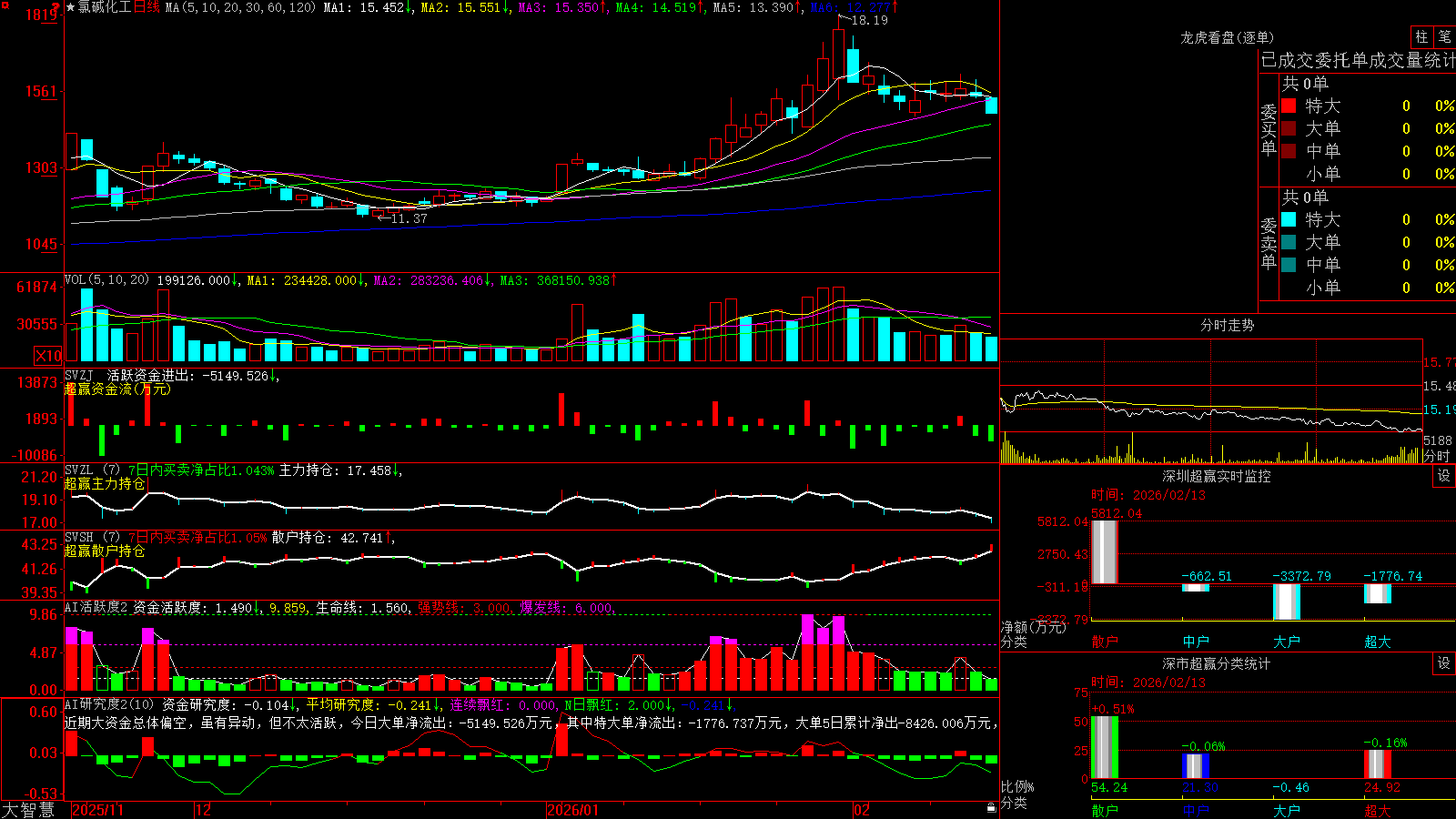The height and width of the screenshot is (819, 1456).
Task: Click the VOL(5,10,20) indicator label
Action: pyautogui.click(x=106, y=280)
